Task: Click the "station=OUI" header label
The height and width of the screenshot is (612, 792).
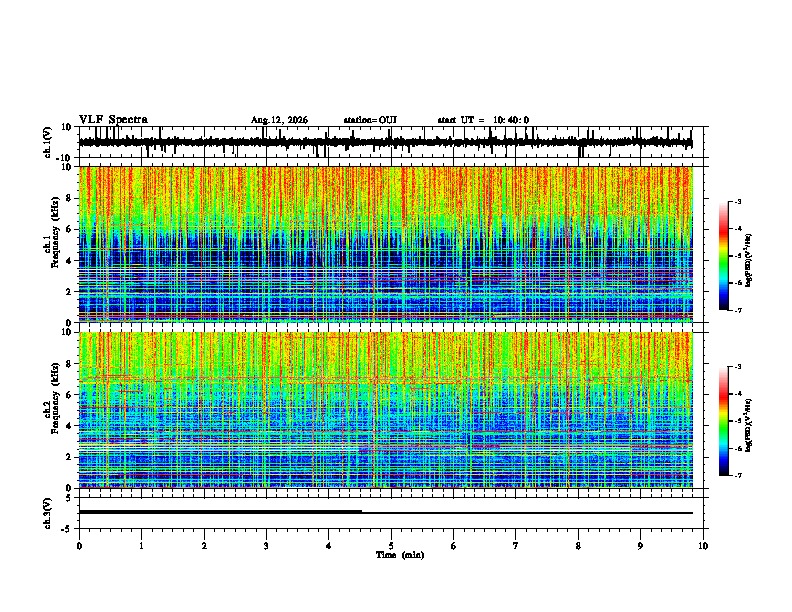Action: tap(370, 120)
